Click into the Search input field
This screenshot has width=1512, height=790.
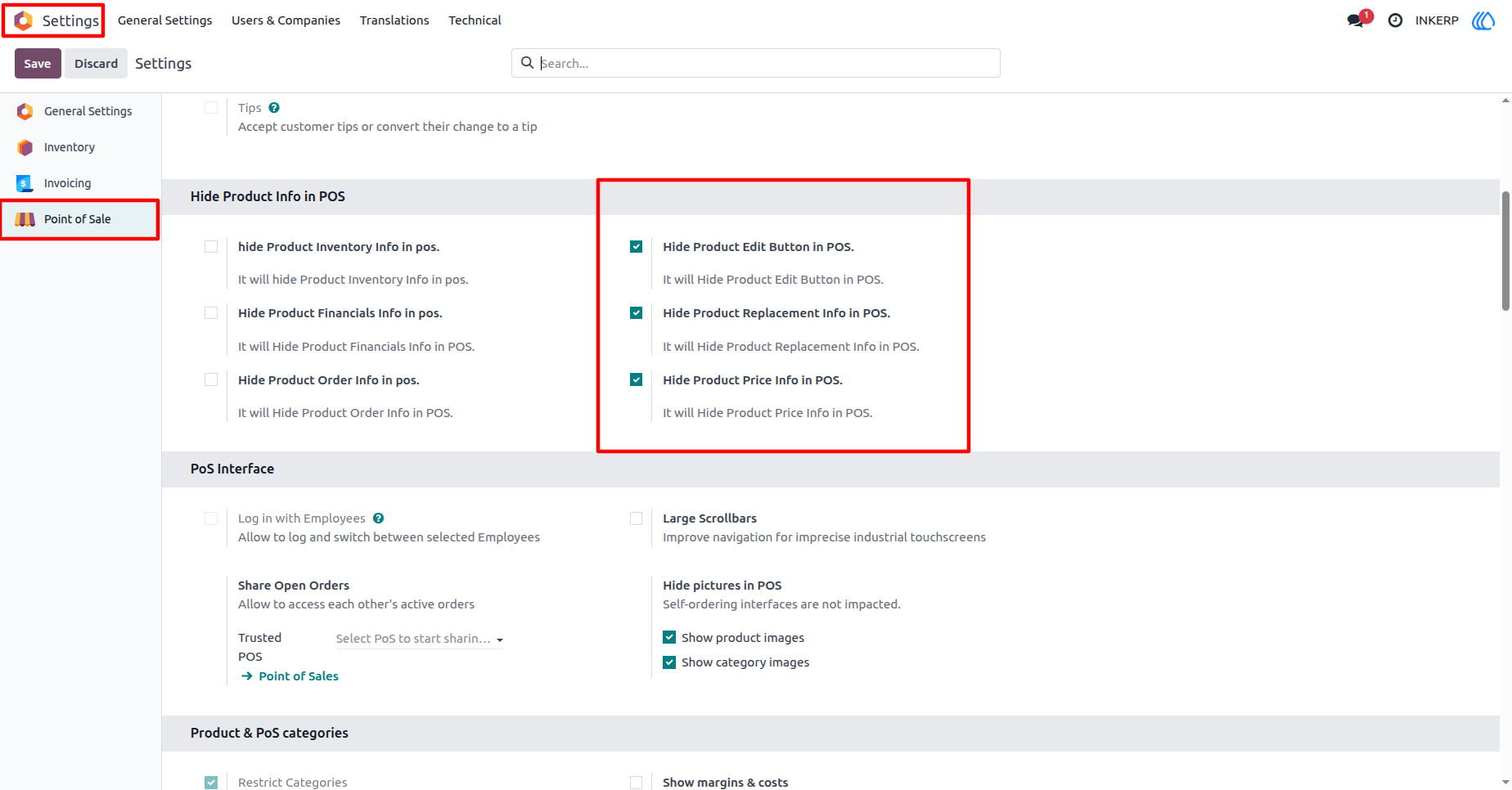tap(767, 63)
